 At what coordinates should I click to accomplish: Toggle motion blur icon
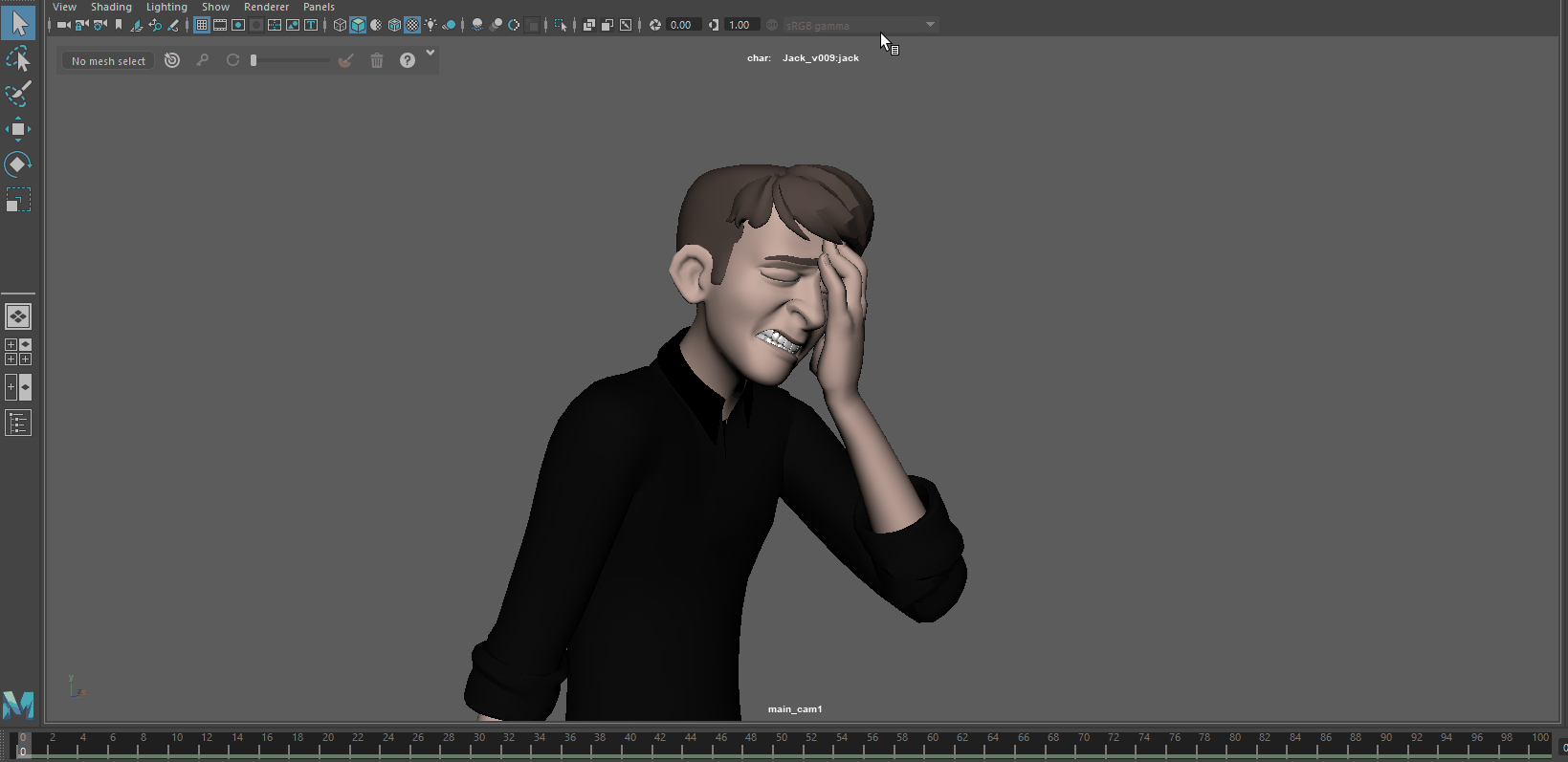point(496,25)
